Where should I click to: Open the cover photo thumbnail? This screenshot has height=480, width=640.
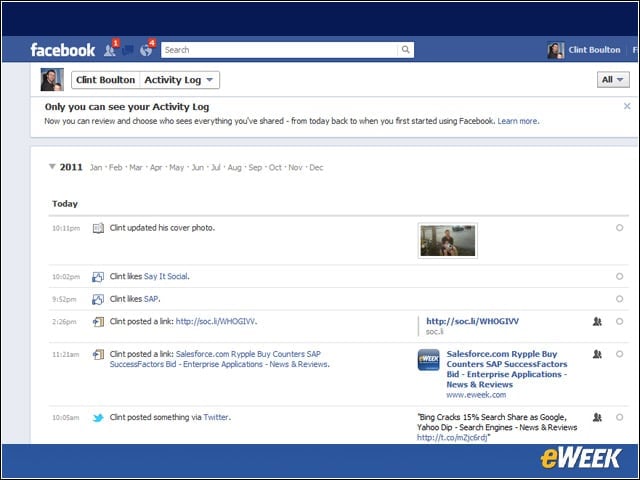click(448, 241)
